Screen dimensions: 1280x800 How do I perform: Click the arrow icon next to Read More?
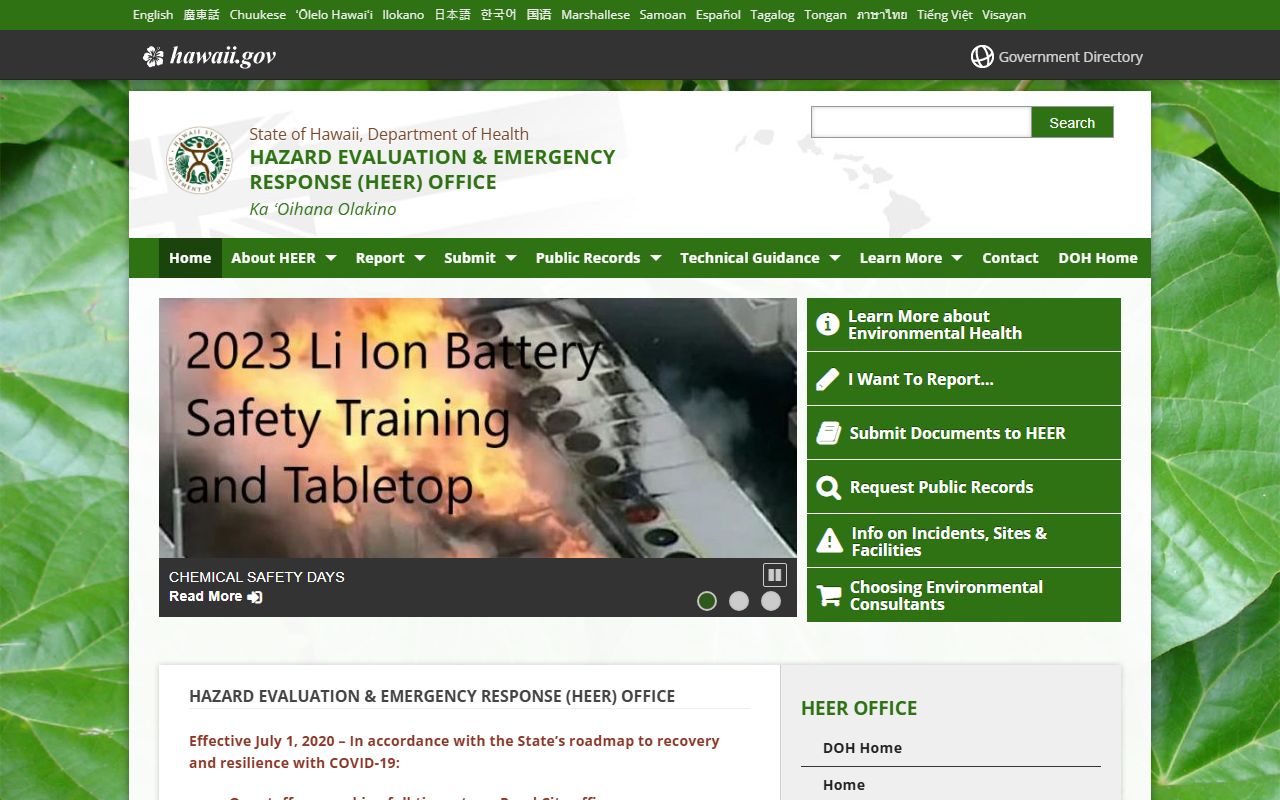(255, 597)
